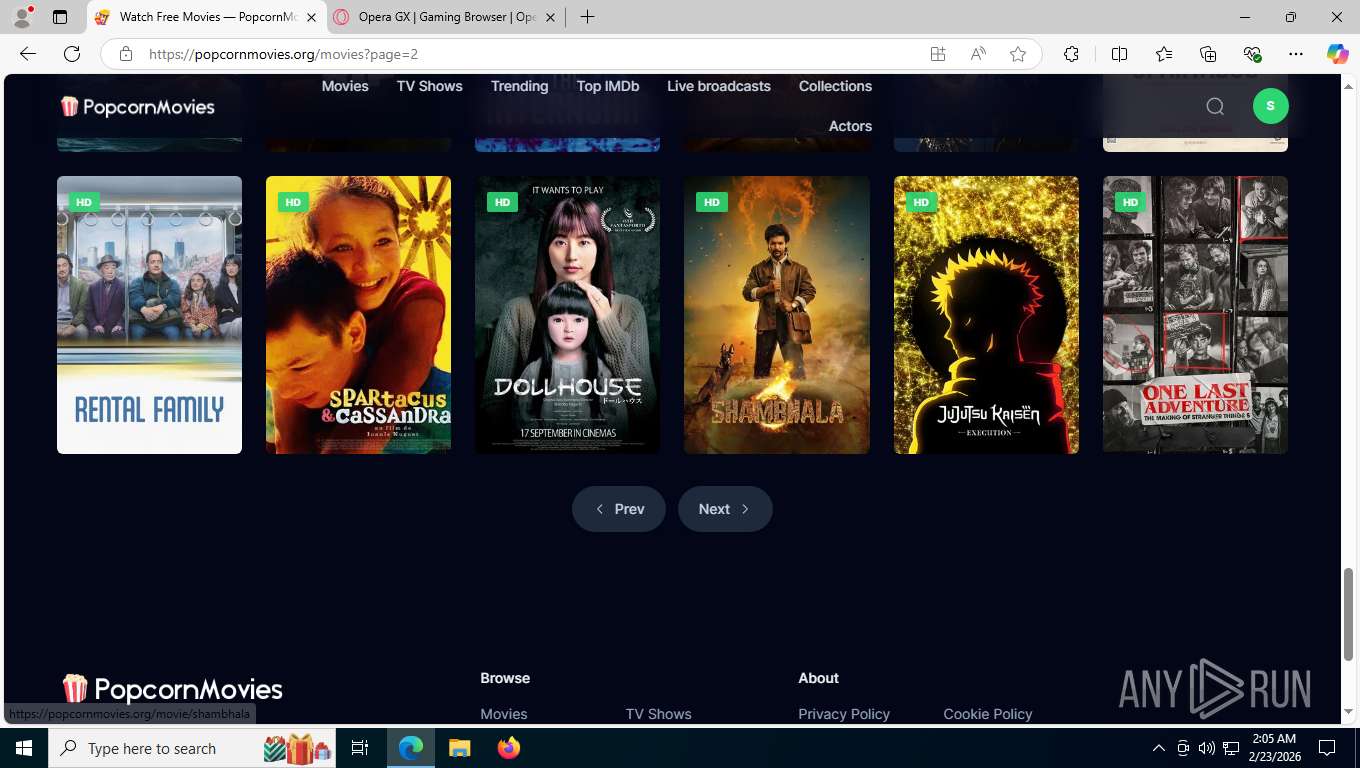Open Live broadcasts navigation item

pyautogui.click(x=719, y=86)
